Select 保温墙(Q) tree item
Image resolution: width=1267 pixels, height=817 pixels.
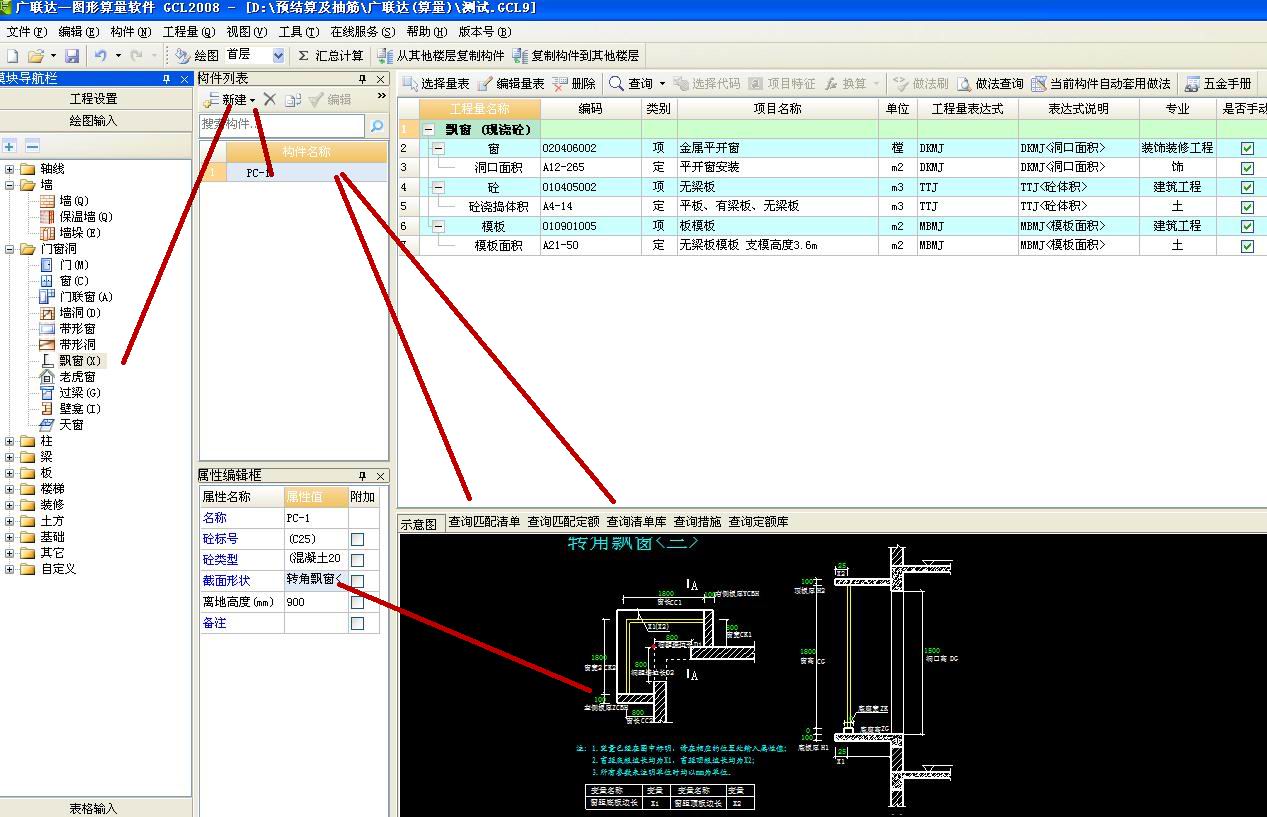pyautogui.click(x=76, y=217)
